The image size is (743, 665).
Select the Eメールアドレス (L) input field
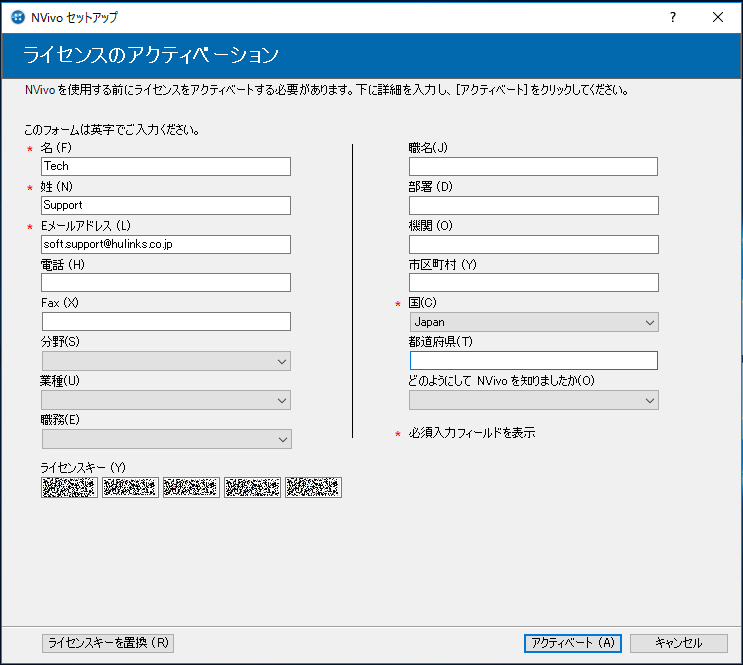[x=166, y=245]
